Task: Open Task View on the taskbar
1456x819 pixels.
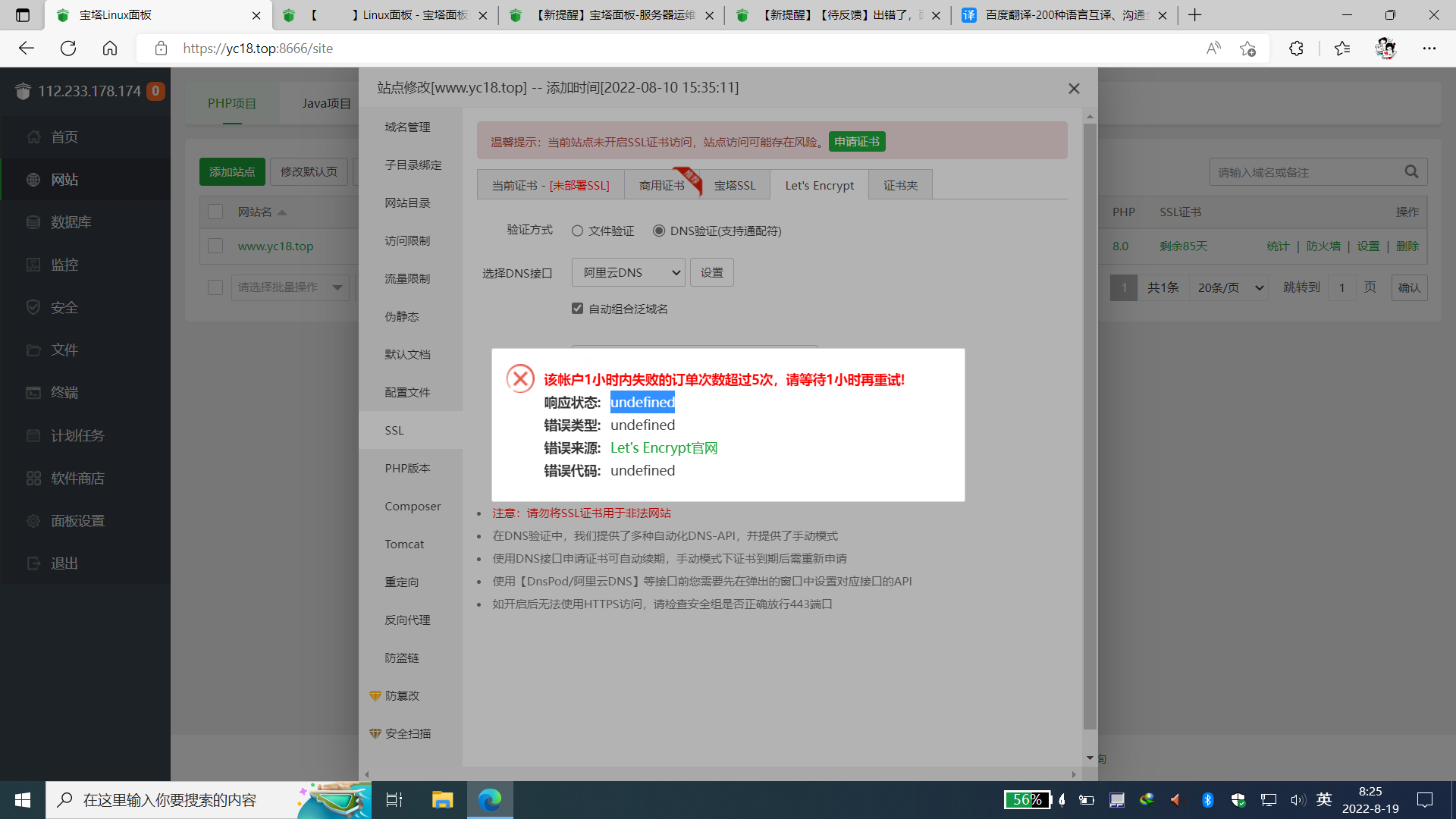Action: point(394,800)
